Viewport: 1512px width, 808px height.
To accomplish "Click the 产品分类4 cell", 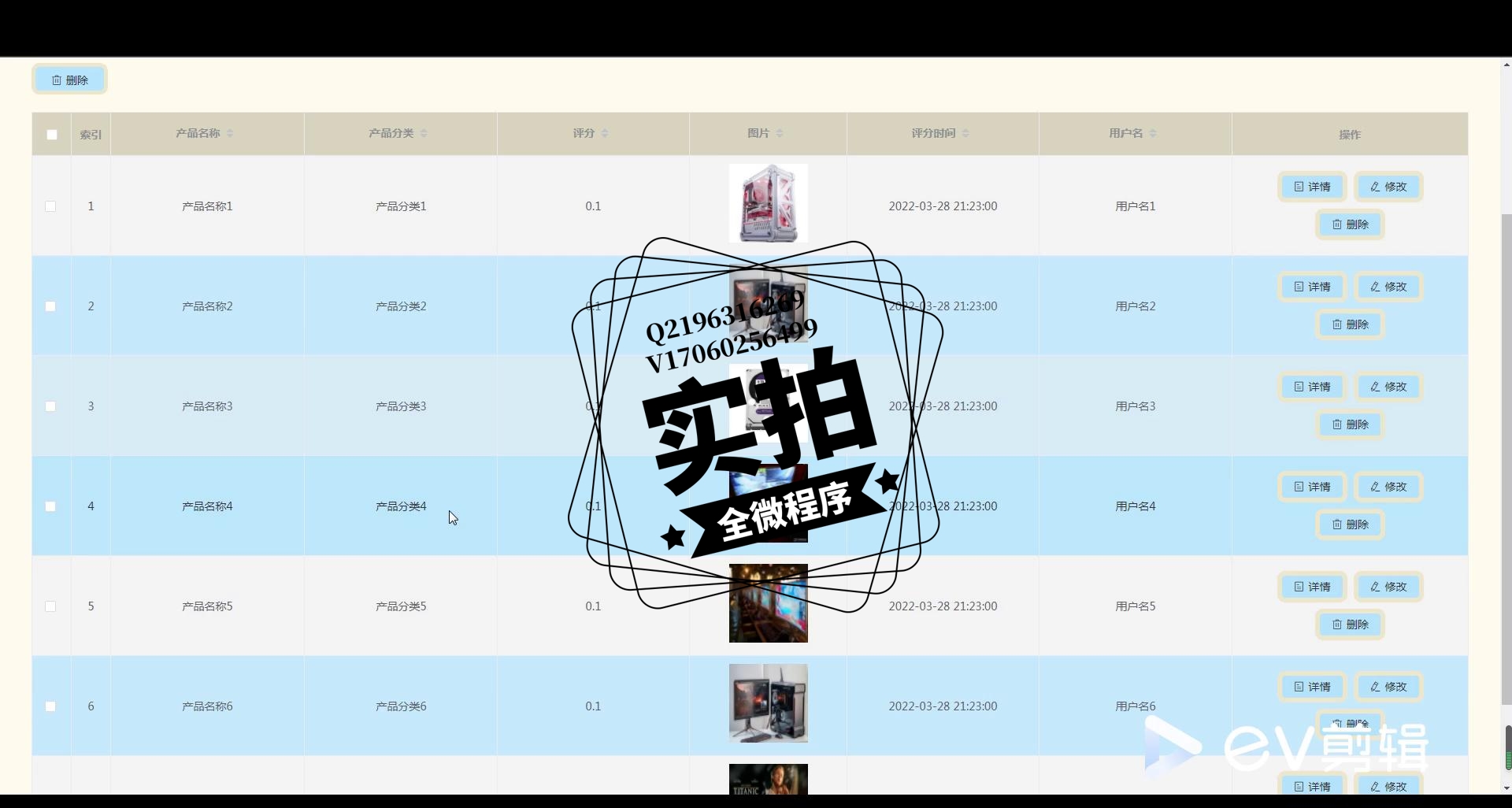I will 401,506.
